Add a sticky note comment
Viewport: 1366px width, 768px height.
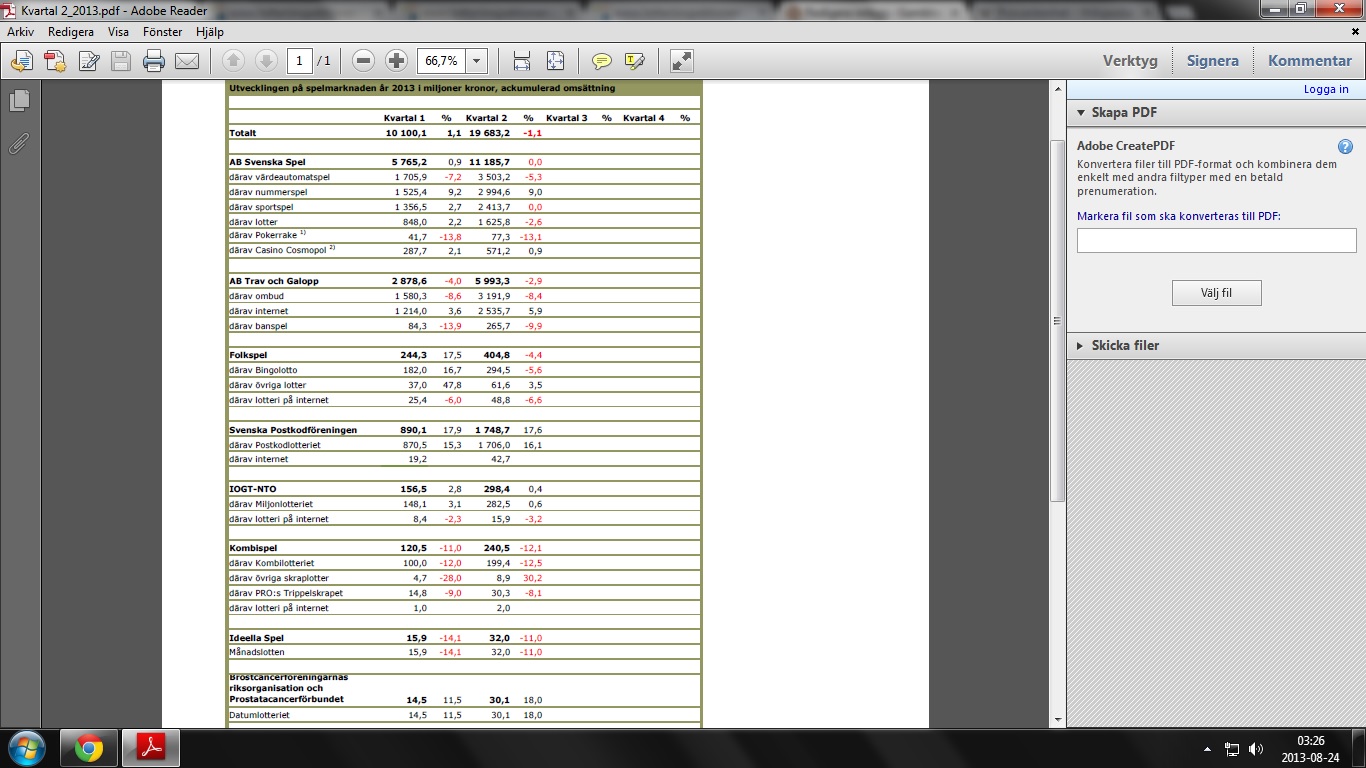click(x=601, y=61)
